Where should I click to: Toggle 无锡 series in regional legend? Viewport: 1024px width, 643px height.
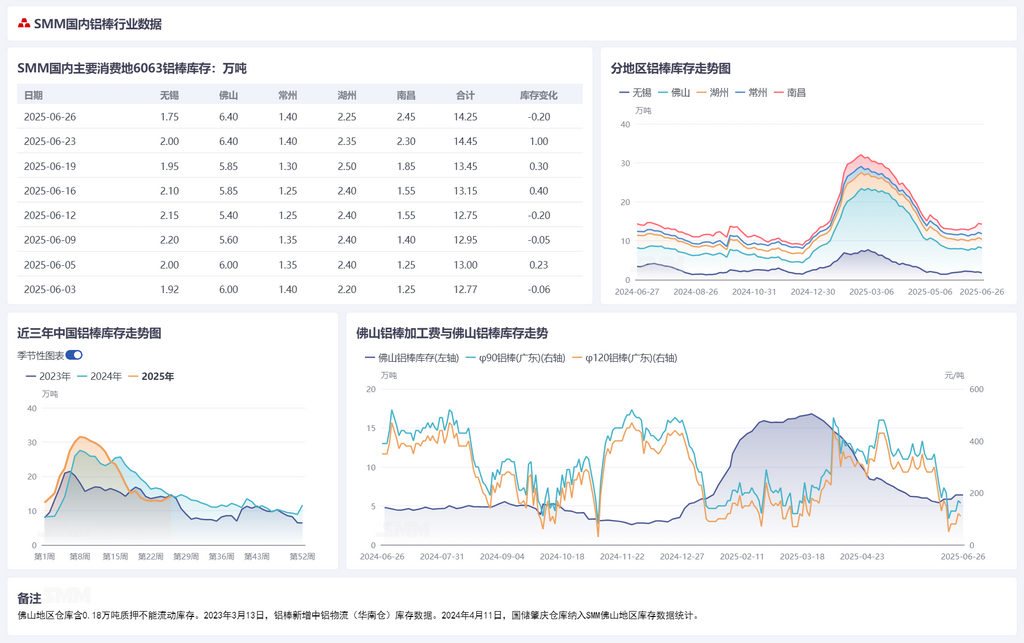(635, 93)
